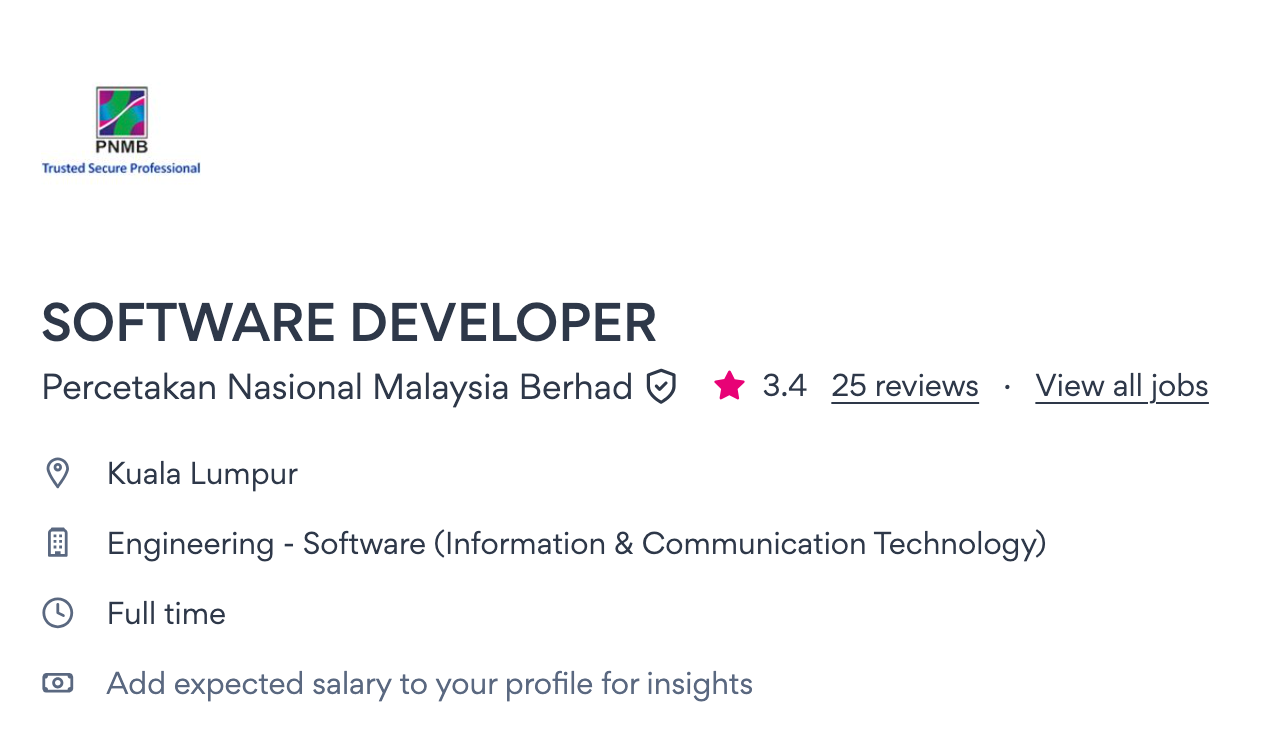Click the PNMB letters in the logo

(121, 148)
